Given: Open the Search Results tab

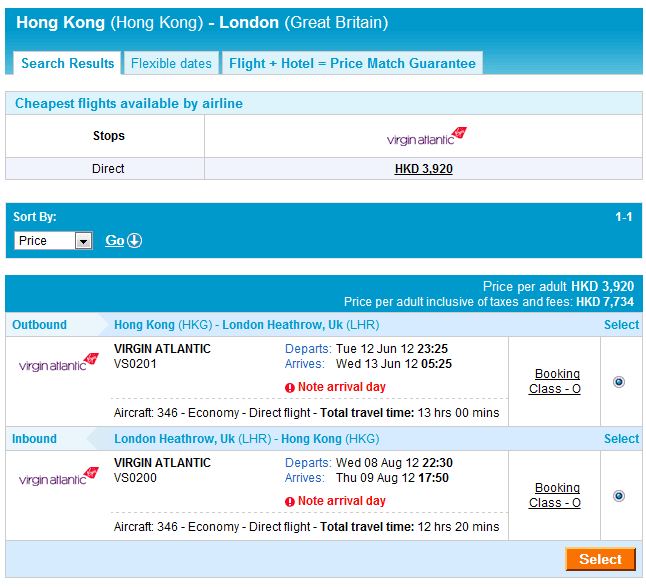Looking at the screenshot, I should click(x=68, y=63).
